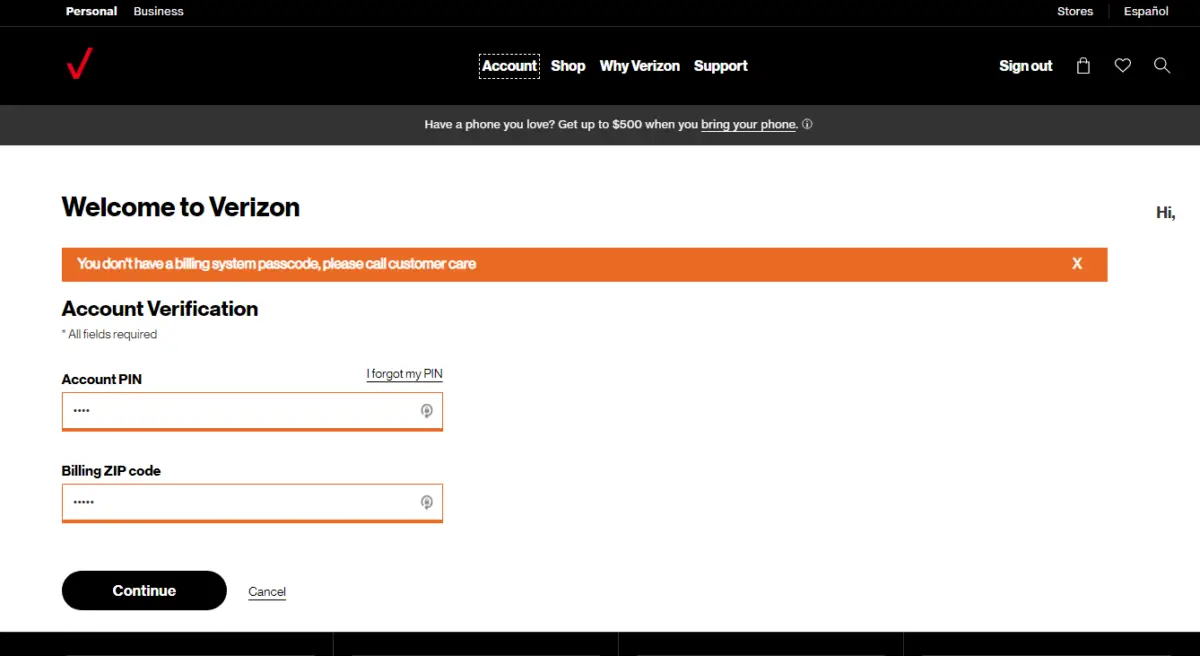Click password manager icon in Account PIN field
This screenshot has height=656, width=1200.
pyautogui.click(x=426, y=411)
